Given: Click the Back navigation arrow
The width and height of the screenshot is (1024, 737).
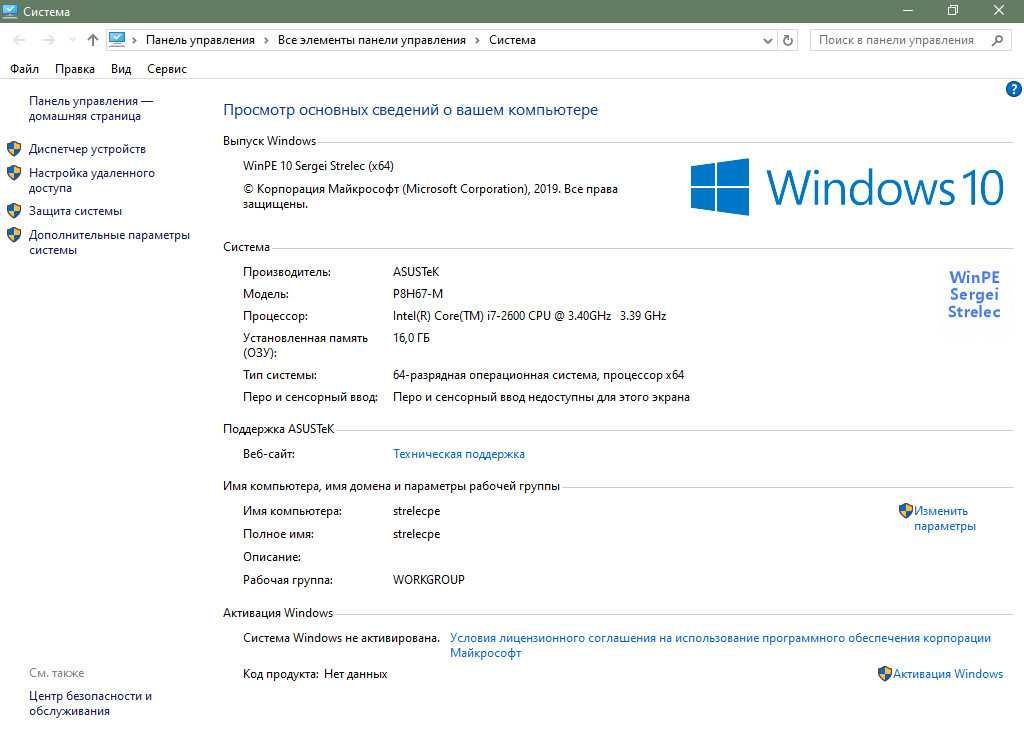Looking at the screenshot, I should (x=20, y=40).
